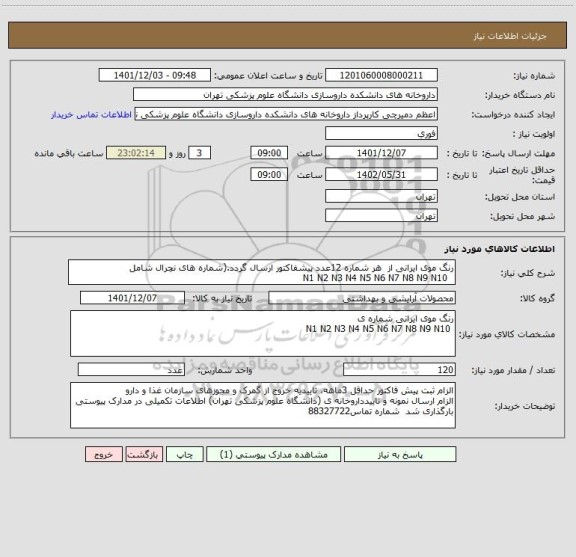Click the 'چاپ' print button
The width and height of the screenshot is (576, 557).
coord(184,454)
